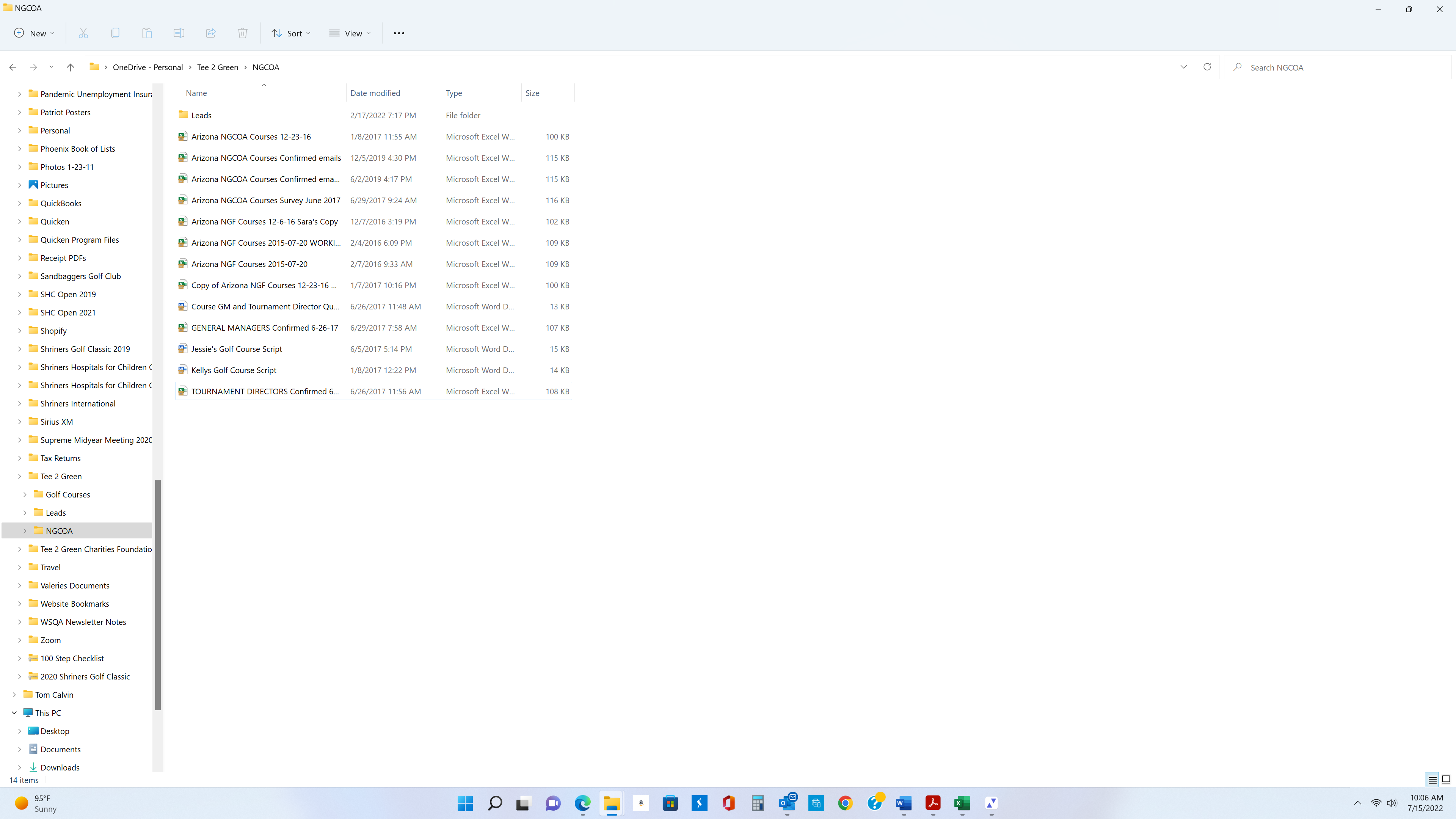
Task: Open Tee 2 Green from the breadcrumb
Action: [218, 67]
